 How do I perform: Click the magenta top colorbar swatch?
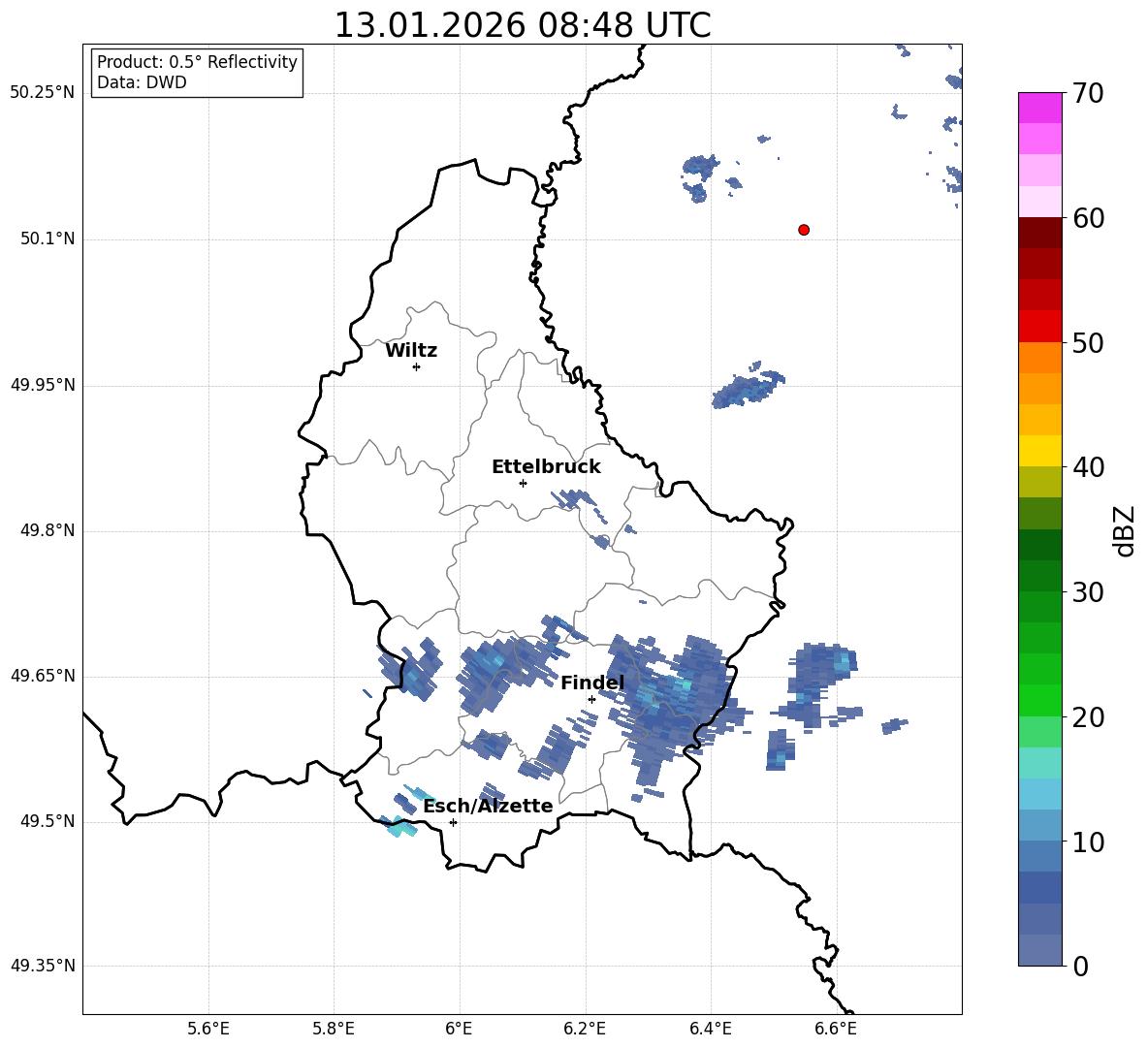click(1040, 109)
